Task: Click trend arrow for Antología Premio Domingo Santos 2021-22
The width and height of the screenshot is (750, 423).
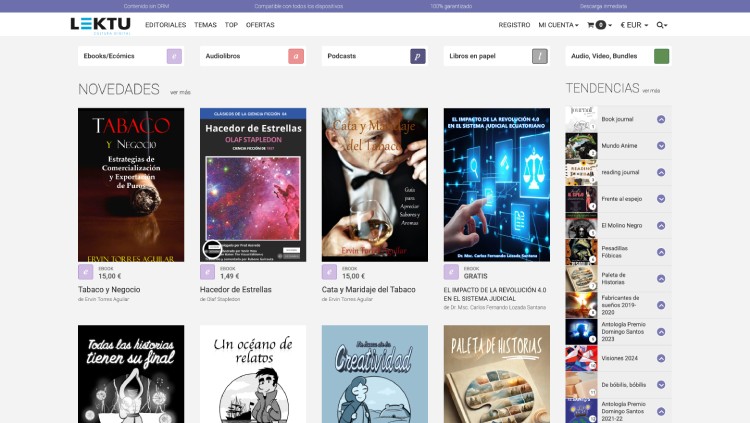Action: point(661,411)
